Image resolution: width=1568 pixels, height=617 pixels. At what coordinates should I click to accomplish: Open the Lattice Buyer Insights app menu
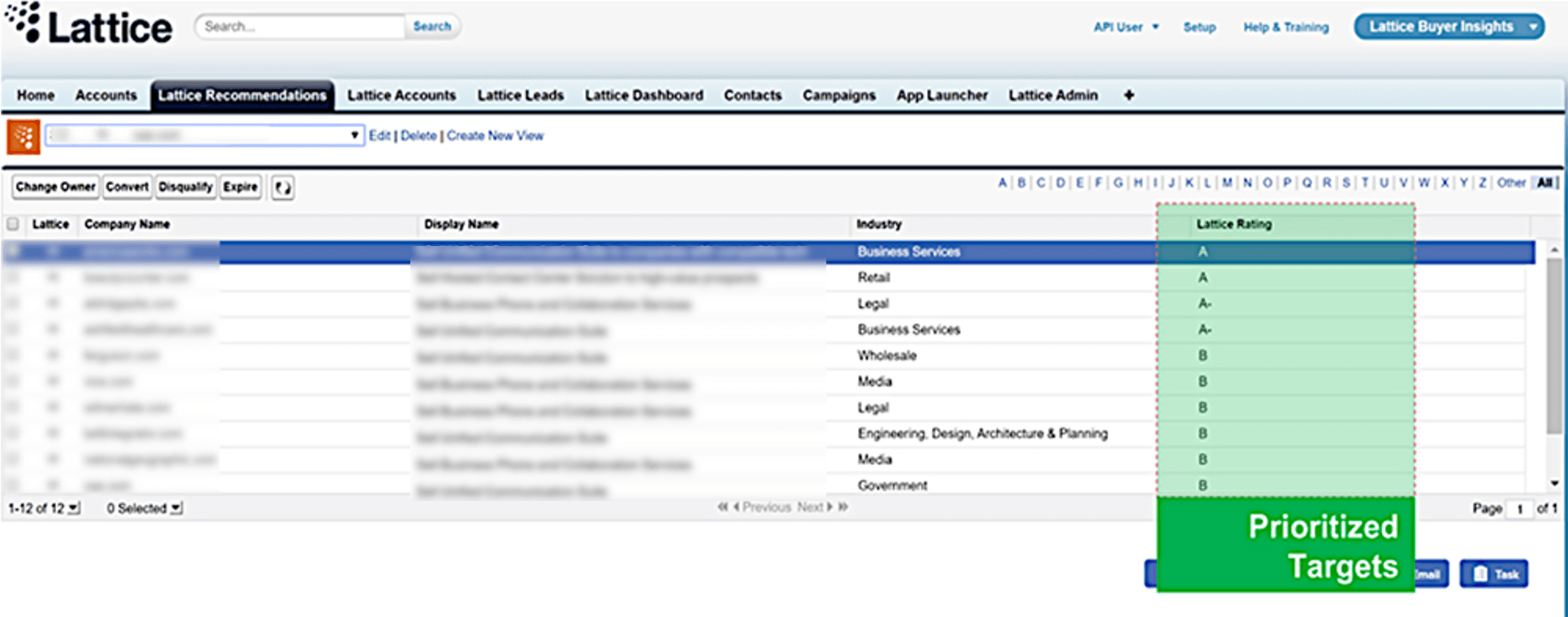pyautogui.click(x=1449, y=27)
